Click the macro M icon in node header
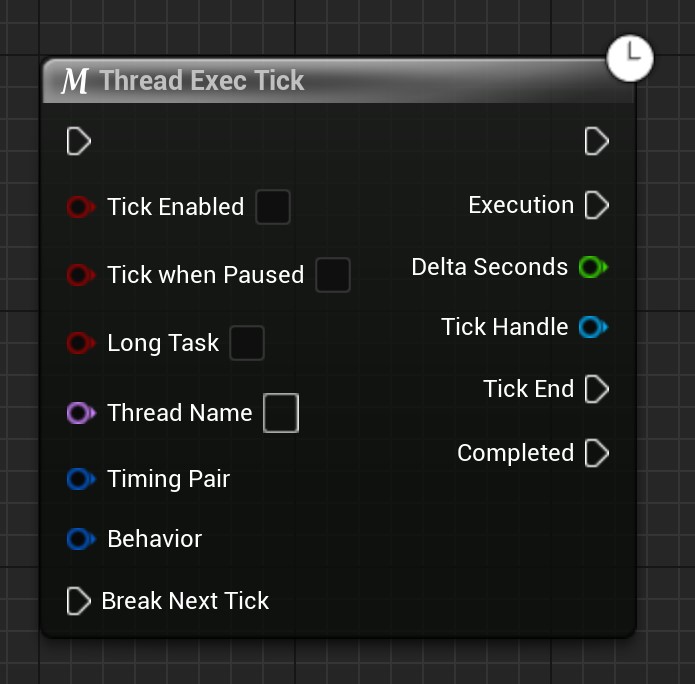Image resolution: width=695 pixels, height=684 pixels. pos(75,81)
